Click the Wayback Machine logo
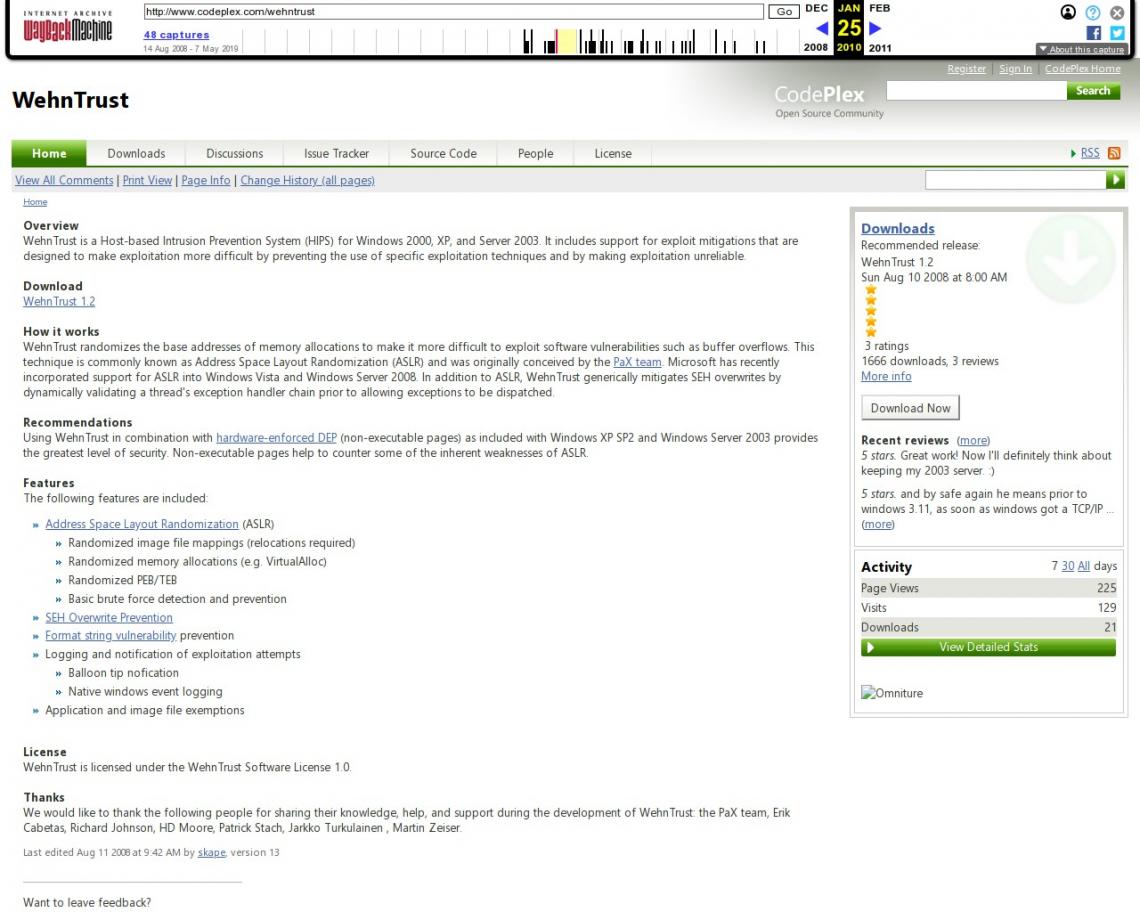 [x=68, y=27]
